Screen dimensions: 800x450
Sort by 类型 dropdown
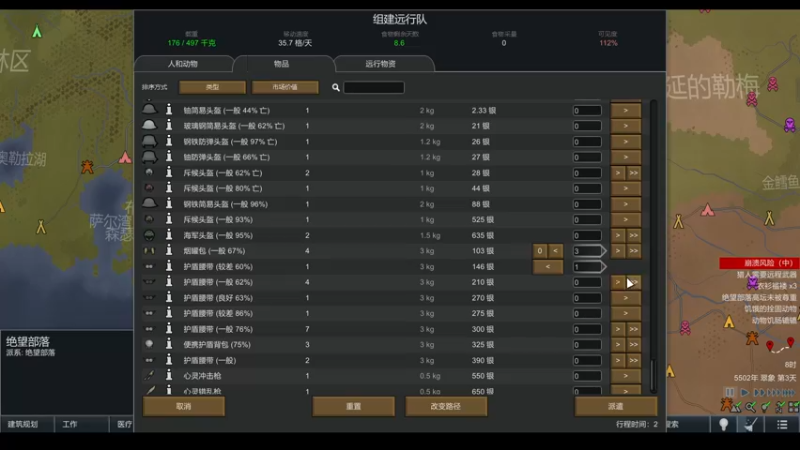212,87
